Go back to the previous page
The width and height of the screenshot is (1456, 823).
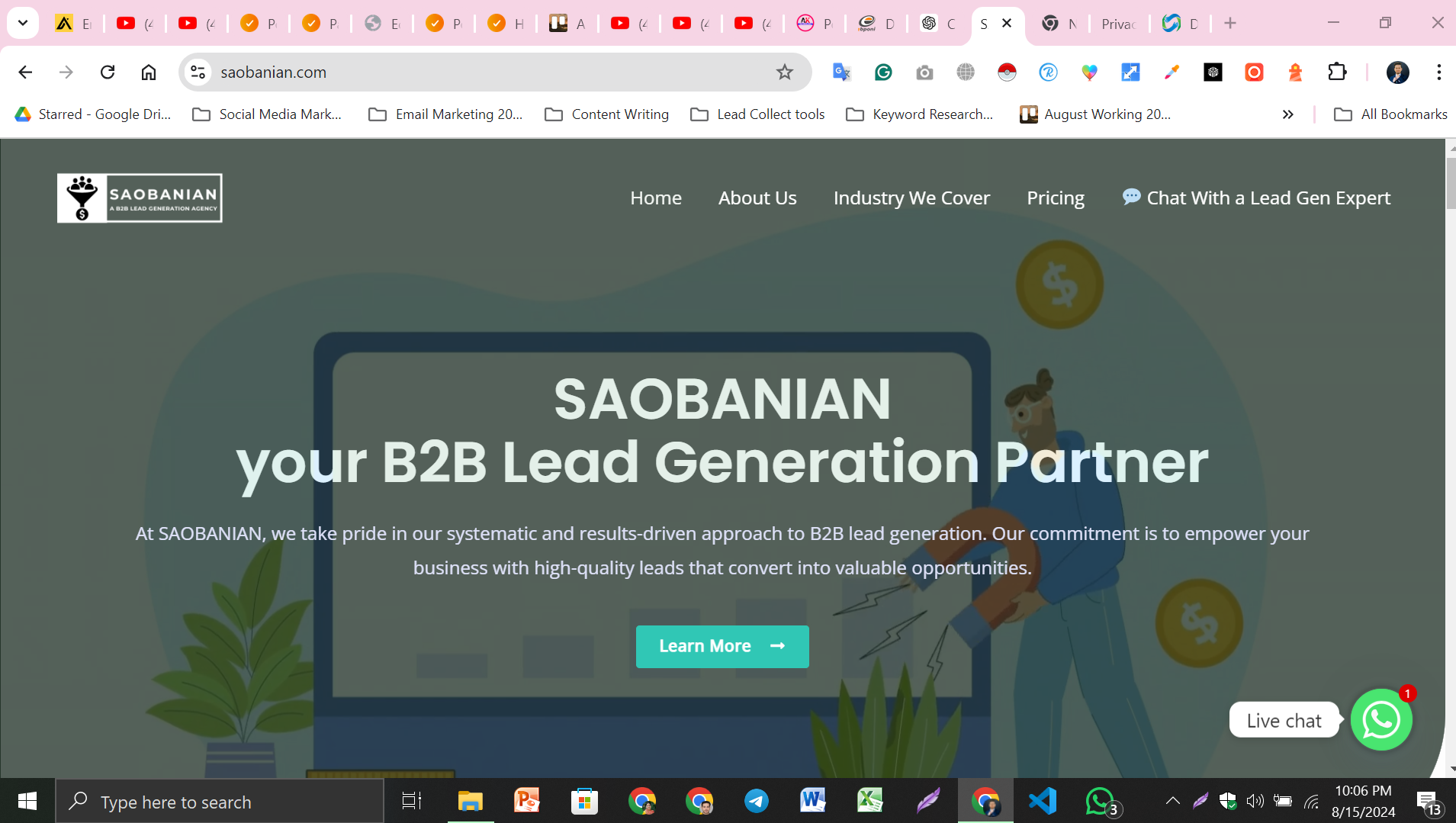coord(25,72)
